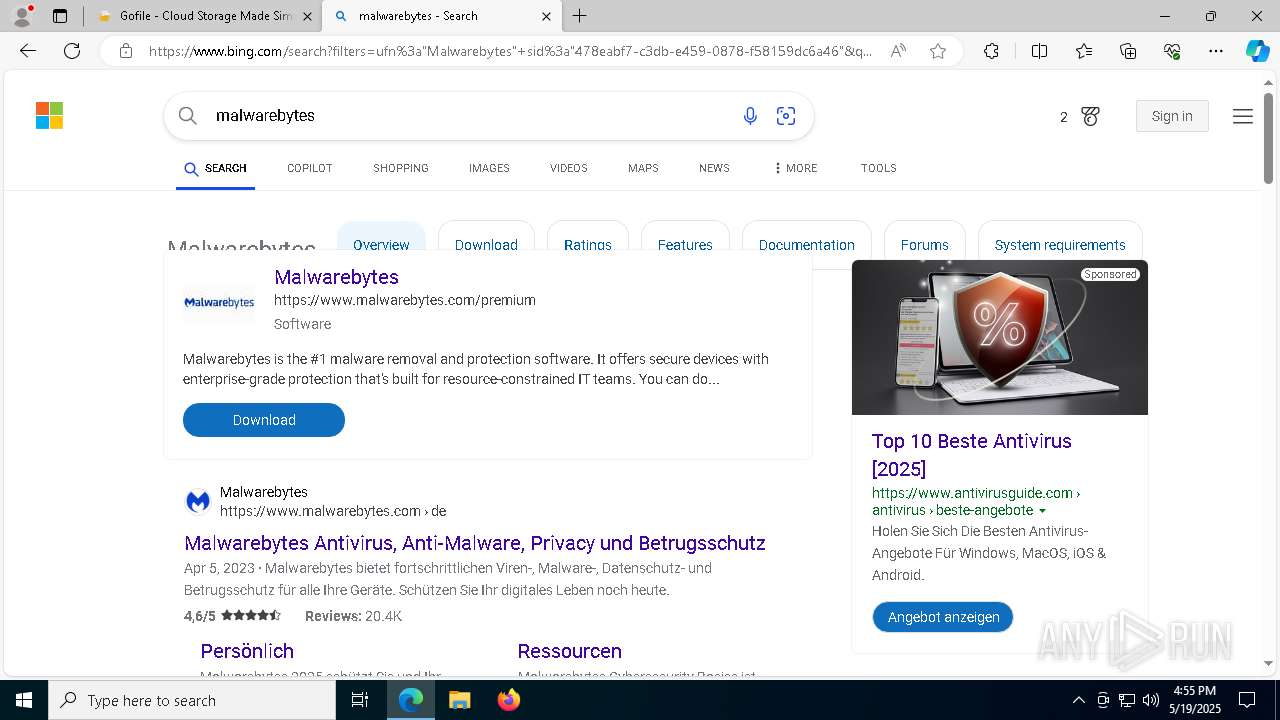1280x720 pixels.
Task: Open the Extensions puzzle icon
Action: click(991, 51)
